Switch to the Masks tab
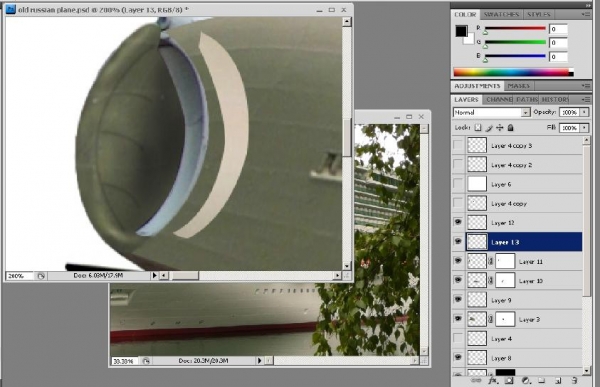Screen dimensions: 600x387 [518, 86]
